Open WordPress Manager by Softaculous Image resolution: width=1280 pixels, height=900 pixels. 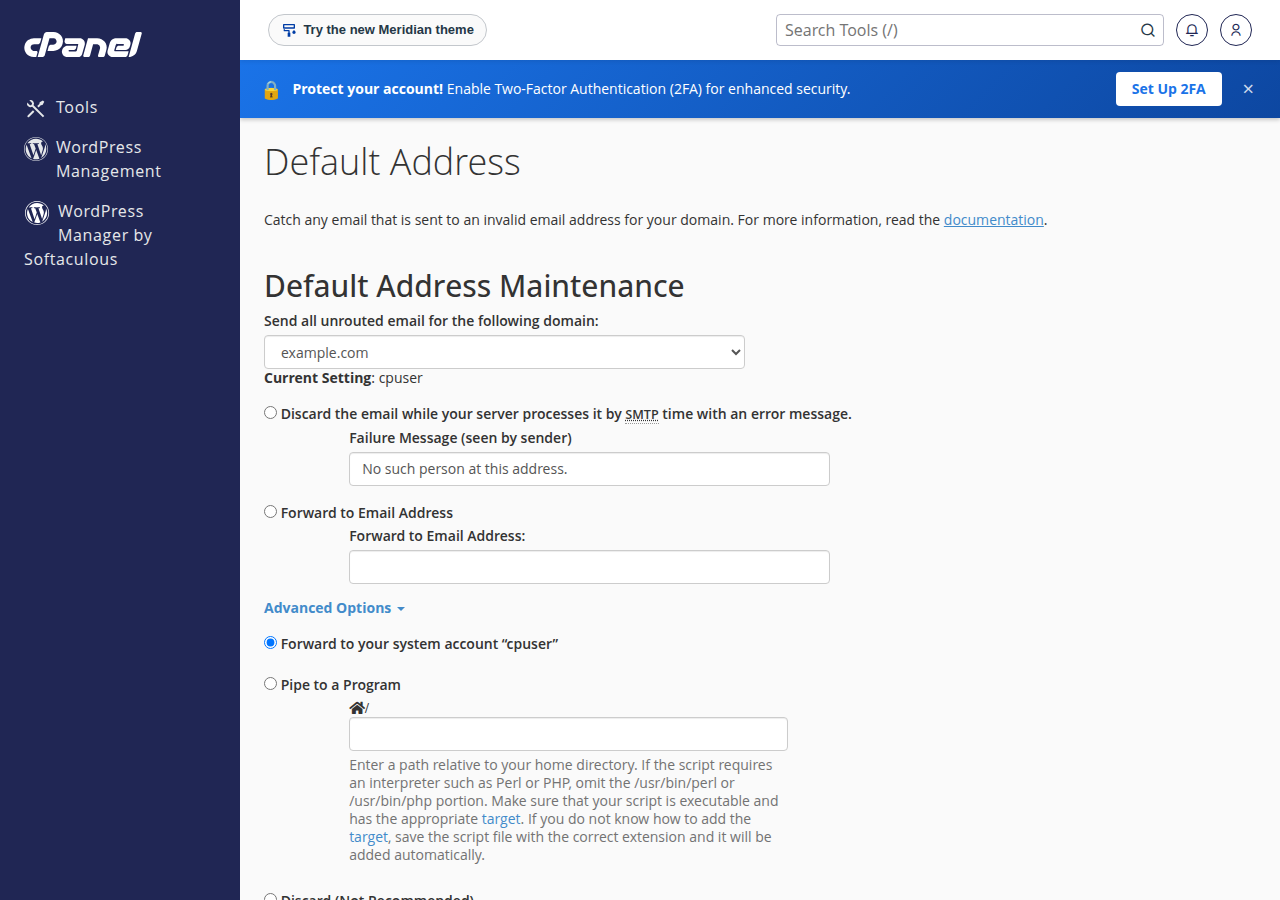pos(88,235)
